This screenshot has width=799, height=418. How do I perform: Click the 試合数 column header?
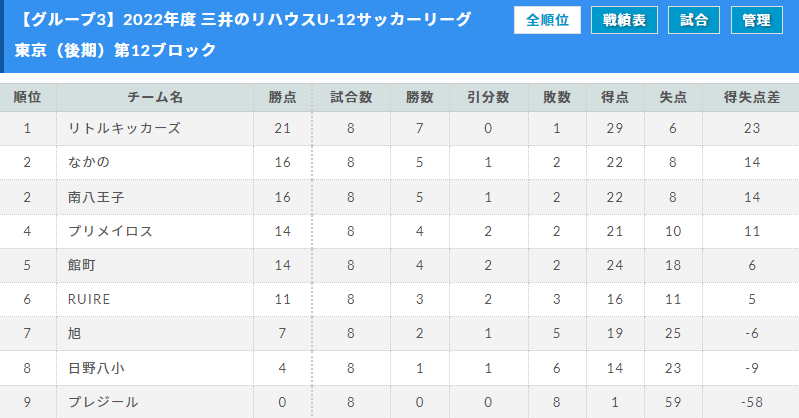click(351, 97)
